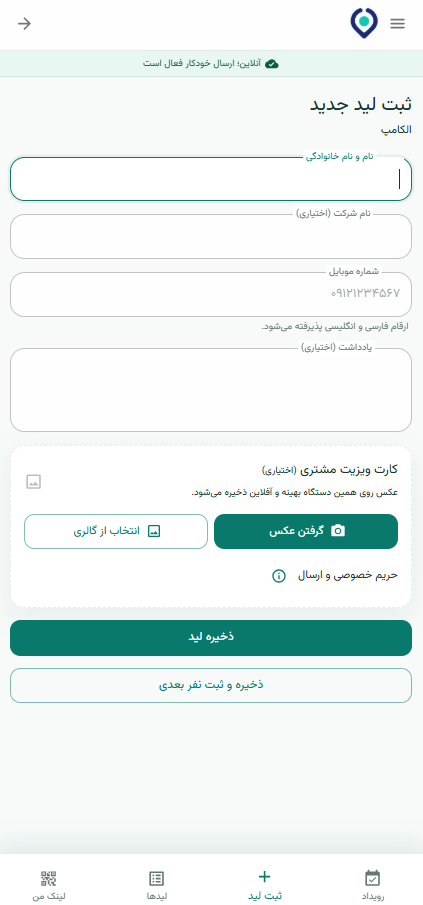This screenshot has width=423, height=905.
Task: Click the cloud online status icon
Action: [x=272, y=63]
